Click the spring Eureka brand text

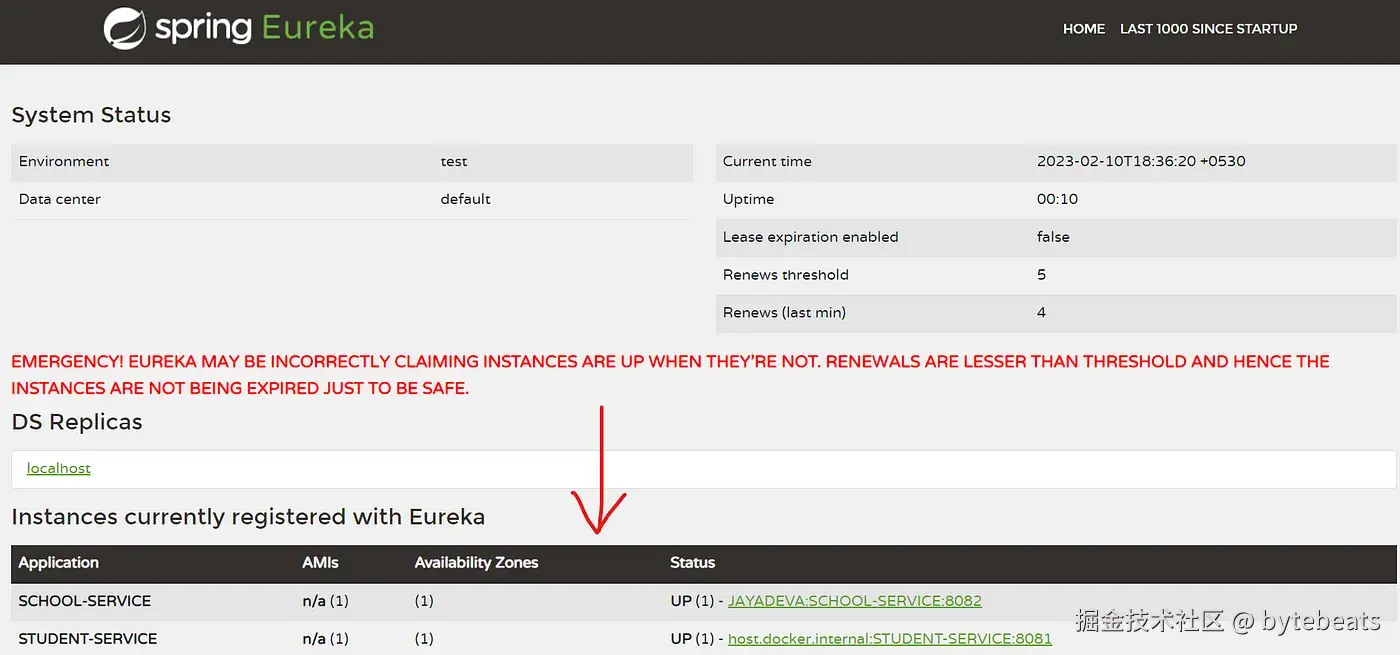(265, 27)
